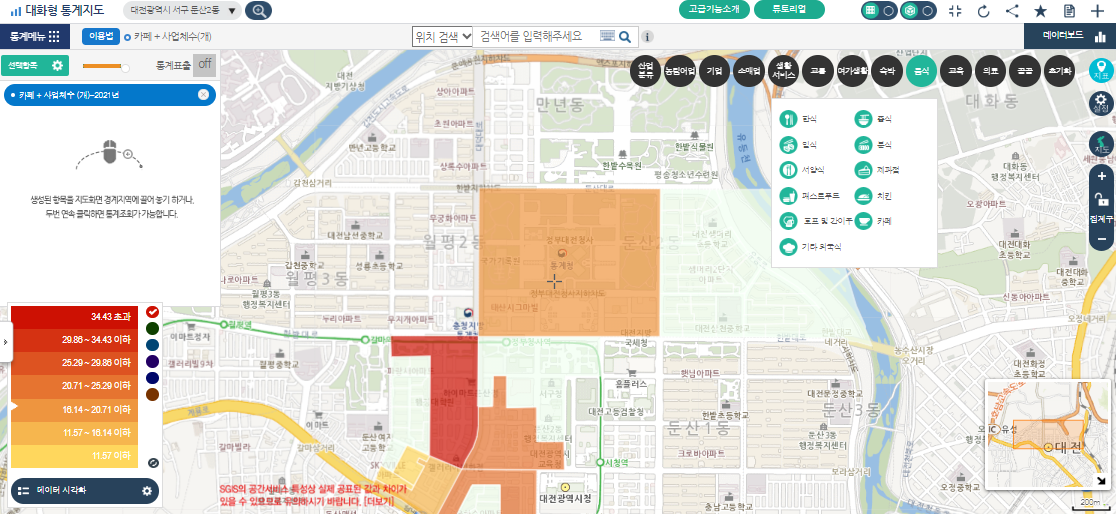This screenshot has height=514, width=1116.
Task: Toggle 통계표출 off switch
Action: point(205,65)
